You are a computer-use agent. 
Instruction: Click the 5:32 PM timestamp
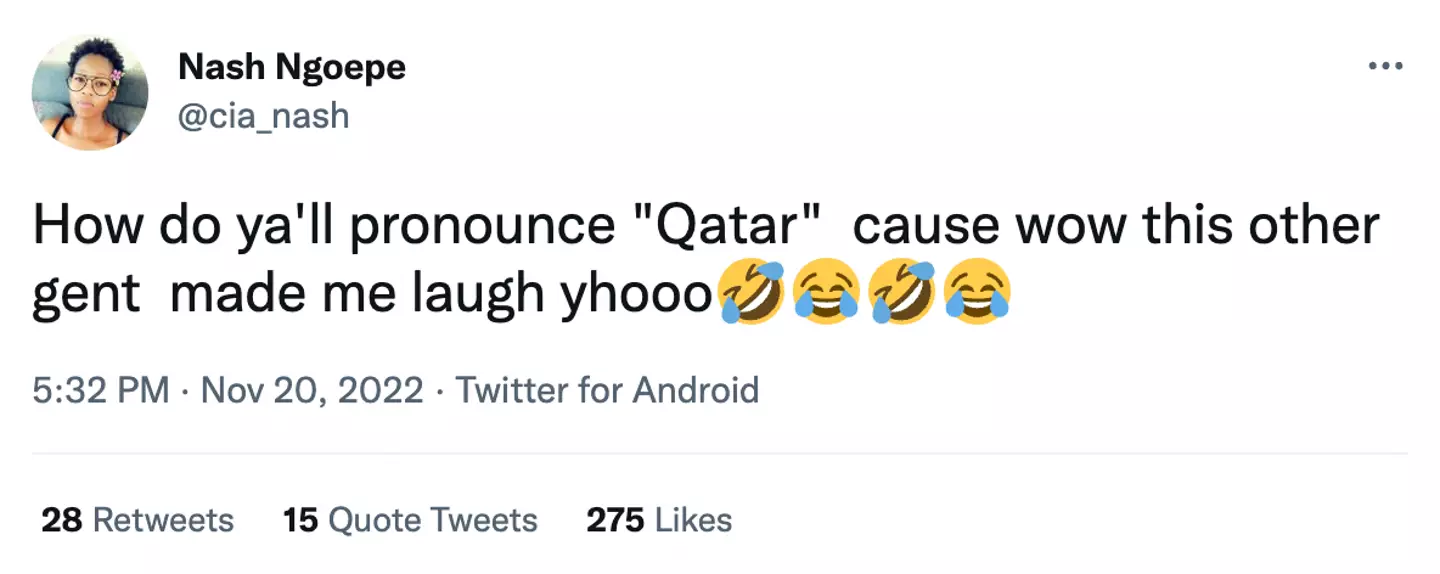[100, 389]
